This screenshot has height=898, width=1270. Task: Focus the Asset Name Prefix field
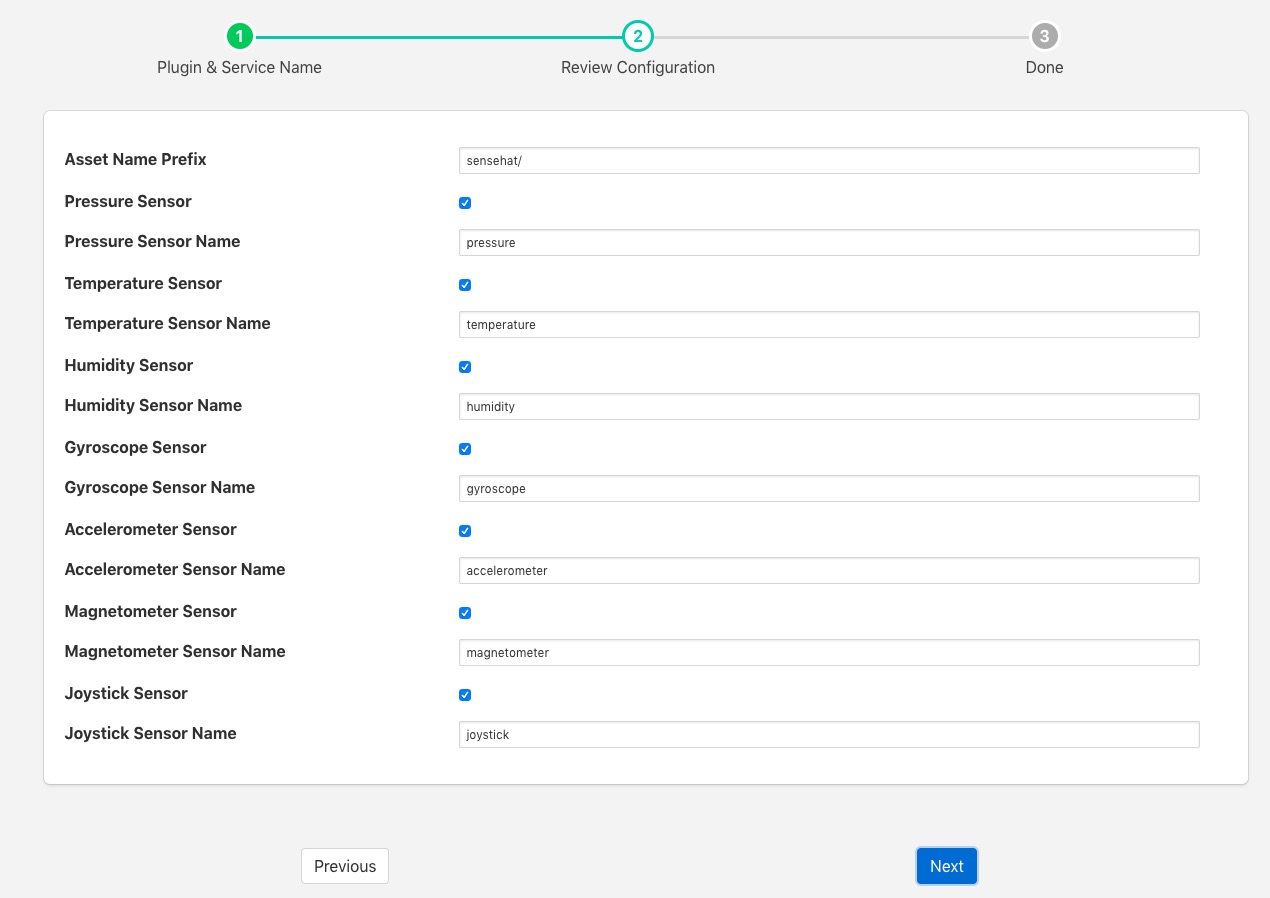click(828, 161)
